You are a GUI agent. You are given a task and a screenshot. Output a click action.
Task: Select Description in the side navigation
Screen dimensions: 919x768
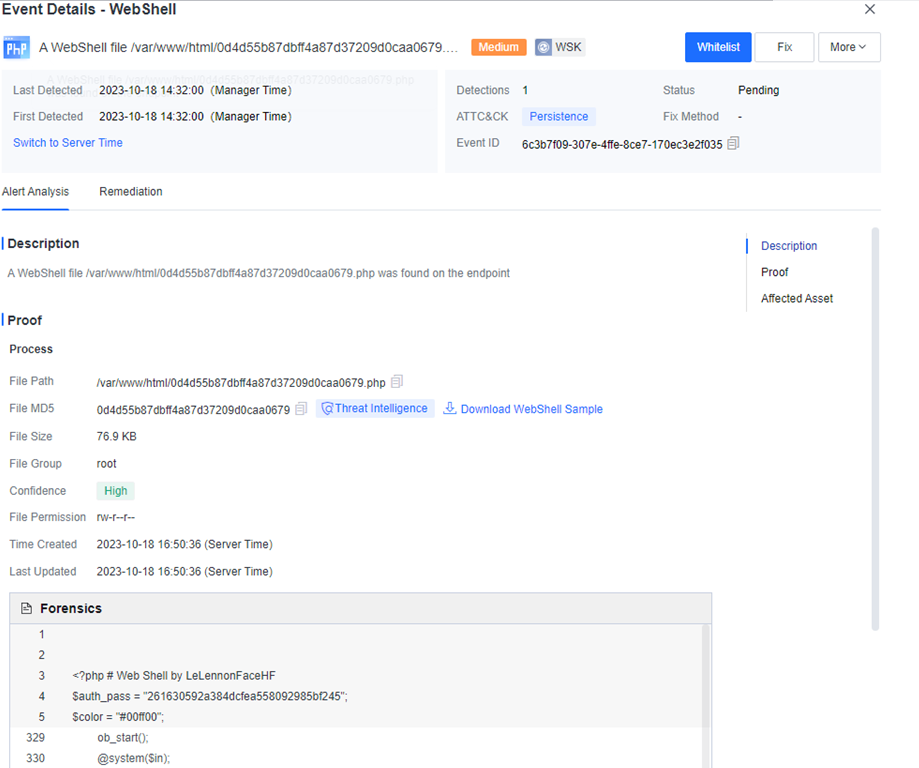point(788,246)
